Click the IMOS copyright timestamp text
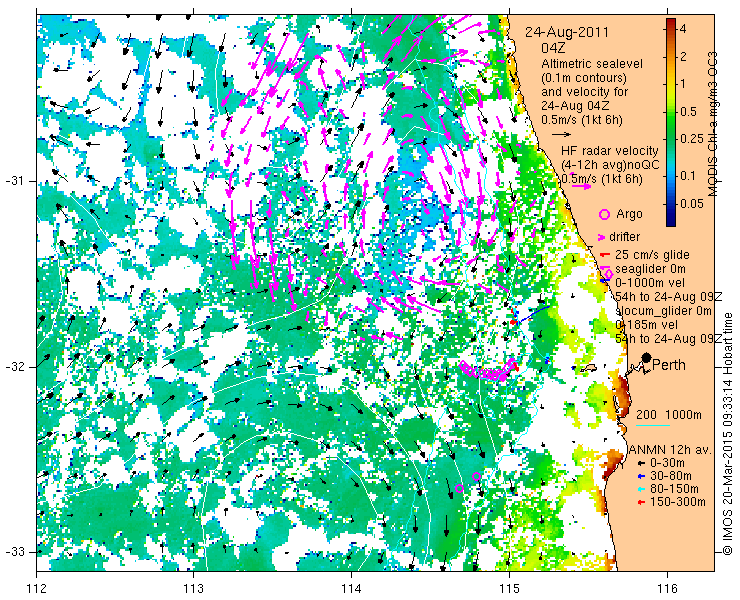The height and width of the screenshot is (600, 740). [727, 433]
